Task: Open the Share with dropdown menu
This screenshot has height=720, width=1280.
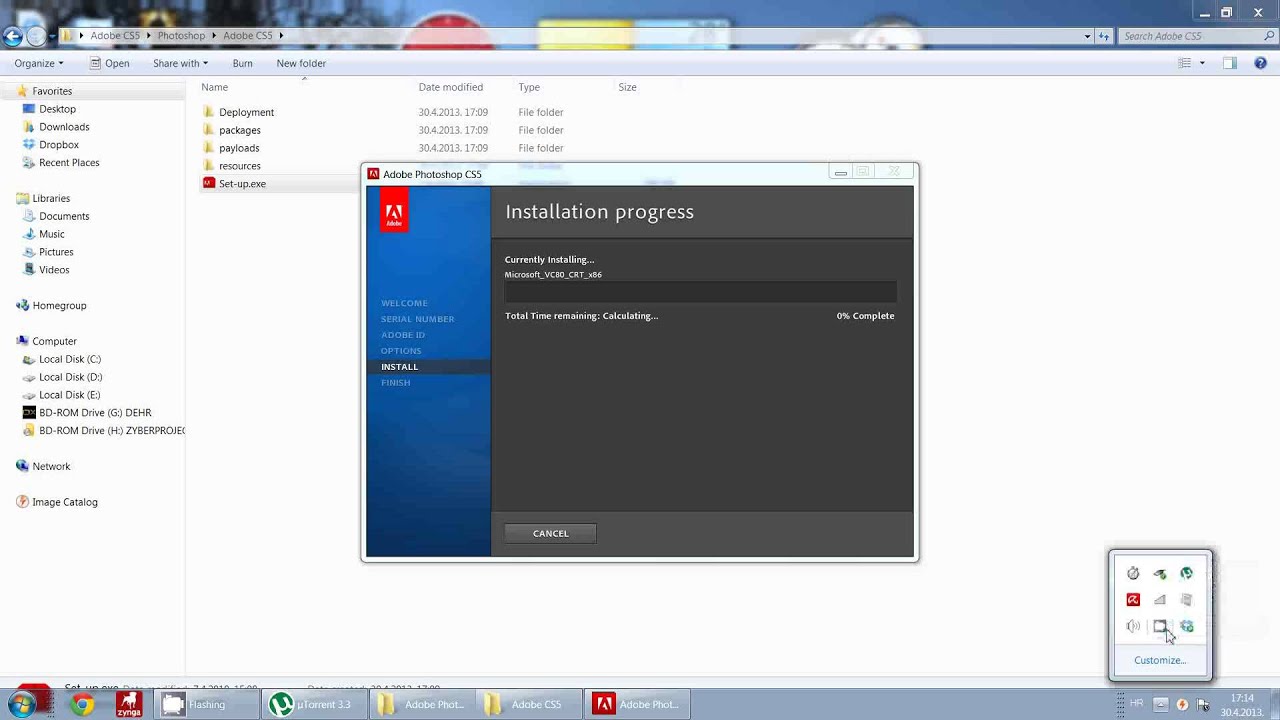Action: point(180,63)
